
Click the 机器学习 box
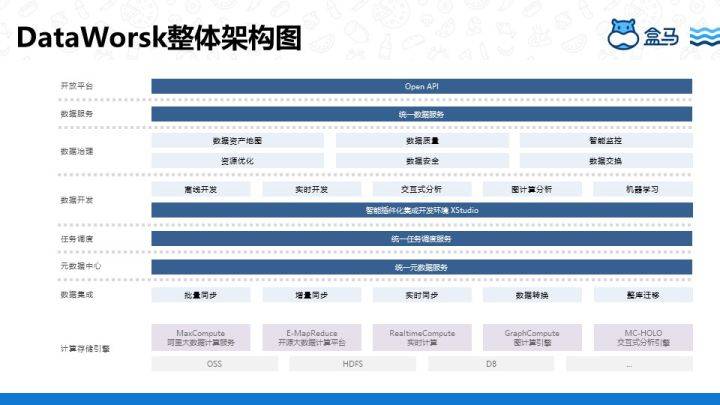coord(641,189)
